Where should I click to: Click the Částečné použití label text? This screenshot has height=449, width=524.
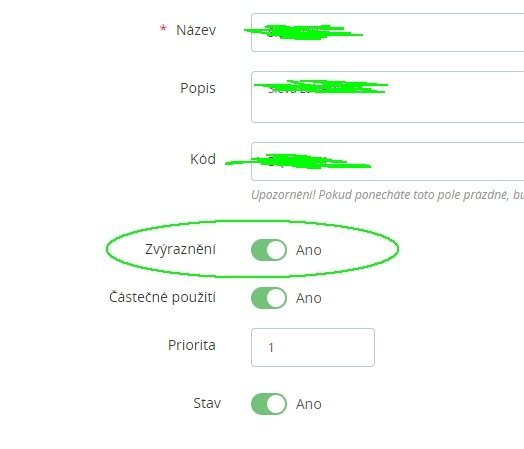(x=162, y=297)
